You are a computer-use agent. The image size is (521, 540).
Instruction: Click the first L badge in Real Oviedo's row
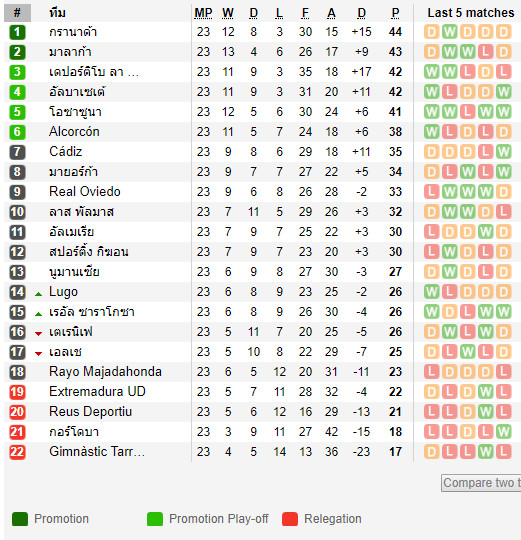click(431, 191)
